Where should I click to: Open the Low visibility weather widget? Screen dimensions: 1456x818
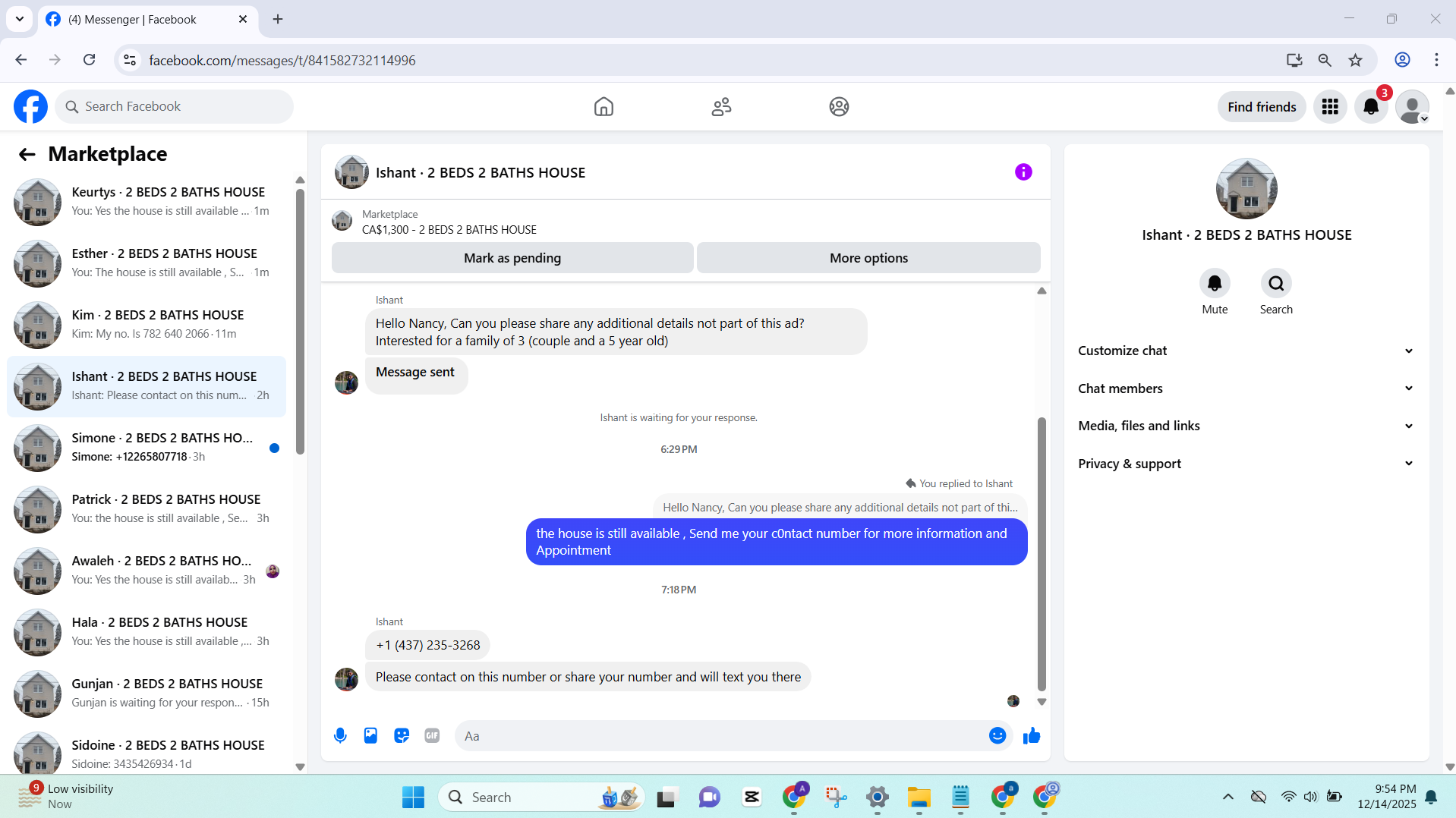67,797
